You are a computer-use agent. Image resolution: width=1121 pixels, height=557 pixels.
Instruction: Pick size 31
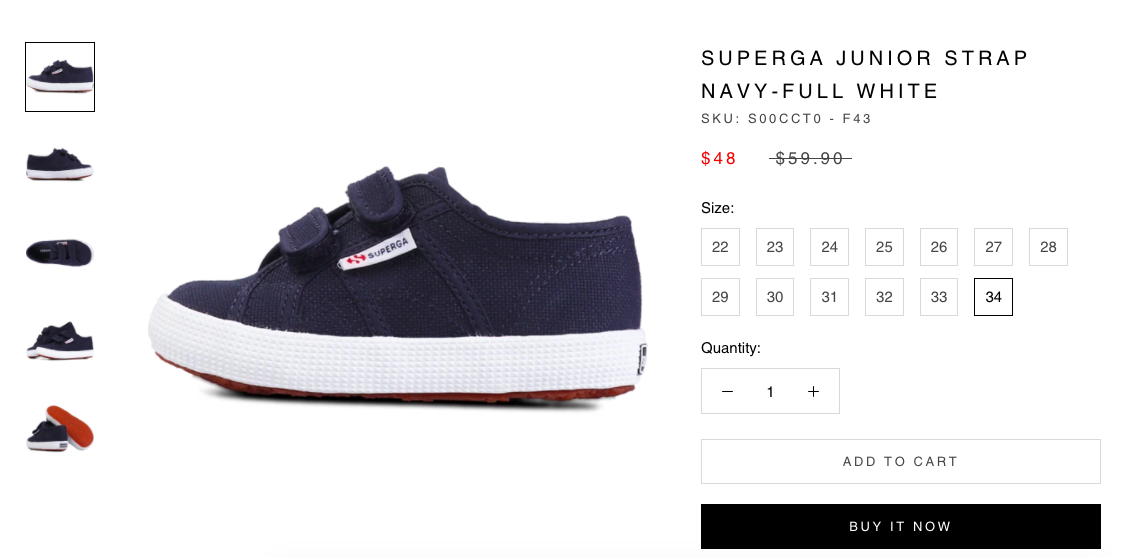pyautogui.click(x=829, y=297)
